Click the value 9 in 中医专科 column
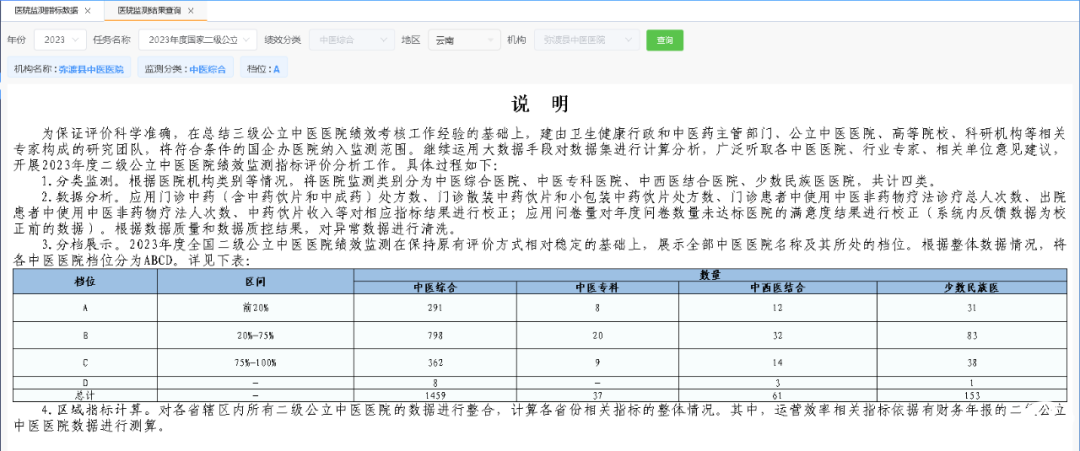 pyautogui.click(x=596, y=362)
